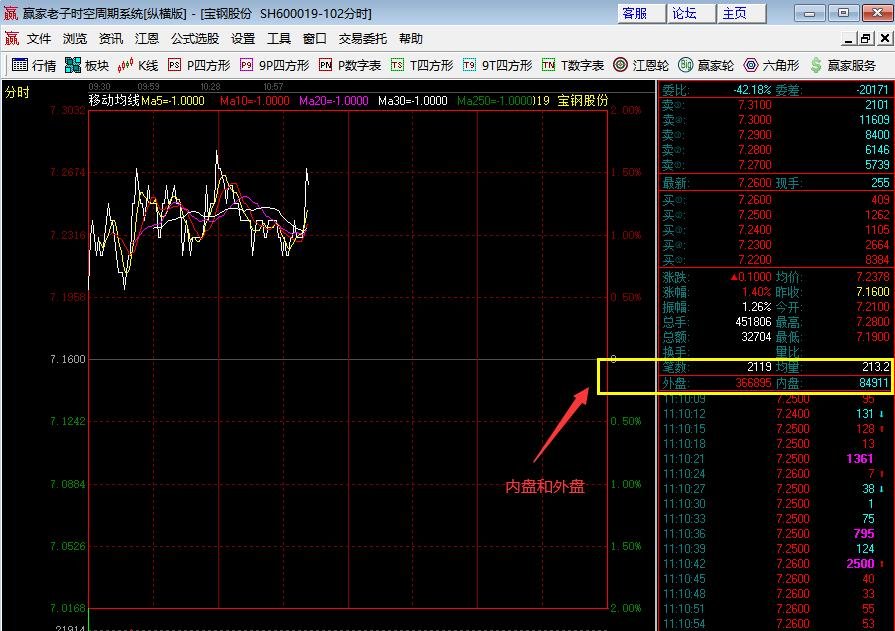
Task: Open the 帮助 menu
Action: pos(410,38)
